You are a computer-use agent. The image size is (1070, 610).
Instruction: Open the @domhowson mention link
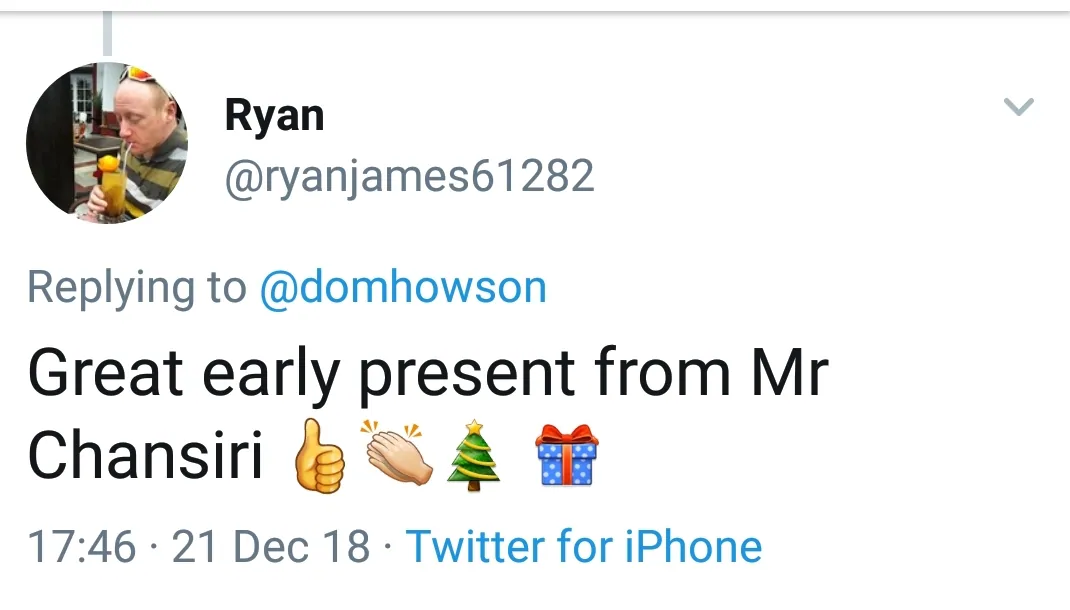(403, 288)
